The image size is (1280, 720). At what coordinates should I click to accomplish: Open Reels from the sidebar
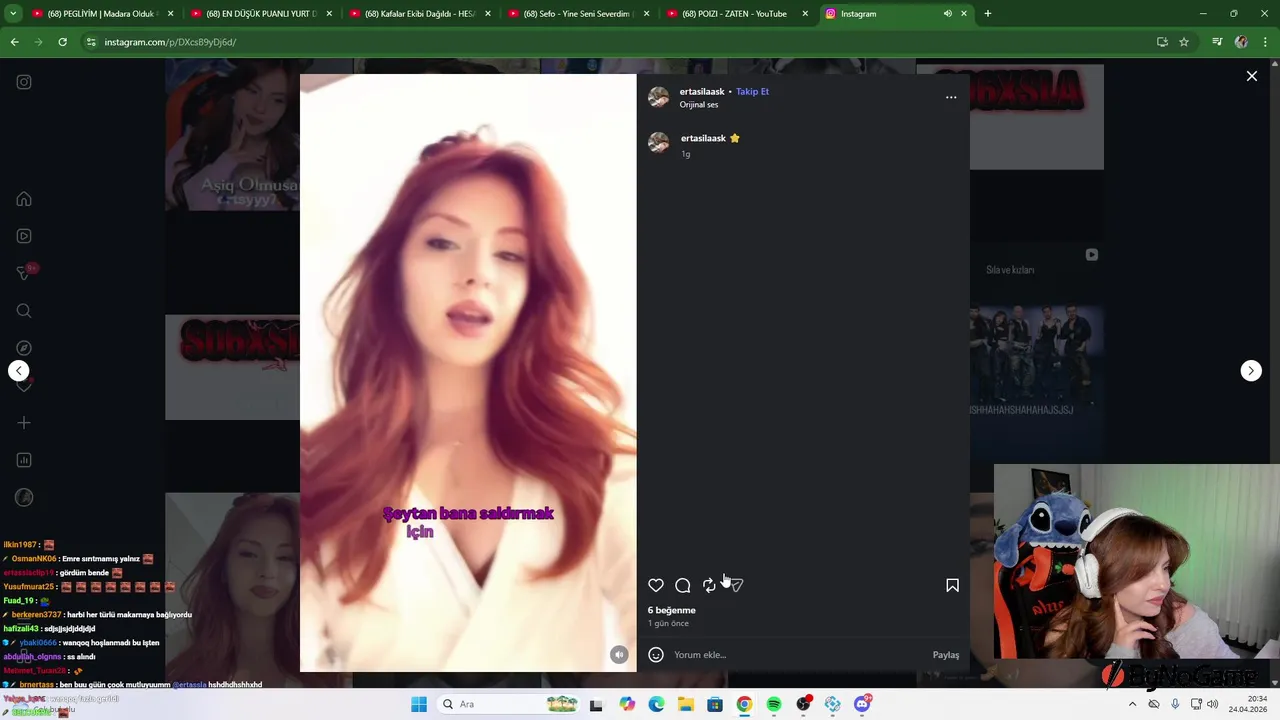pyautogui.click(x=24, y=236)
